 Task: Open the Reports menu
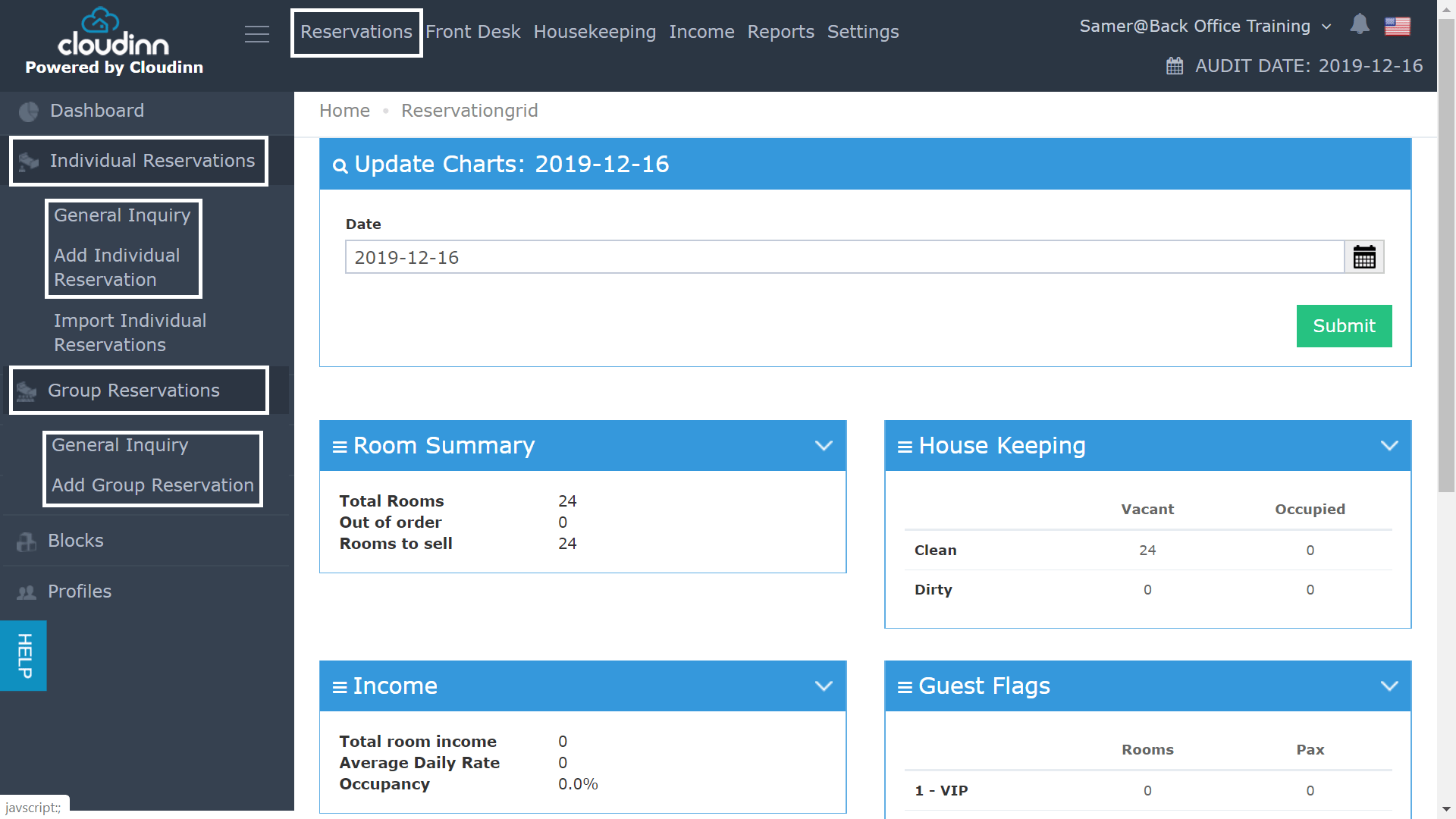pos(780,32)
